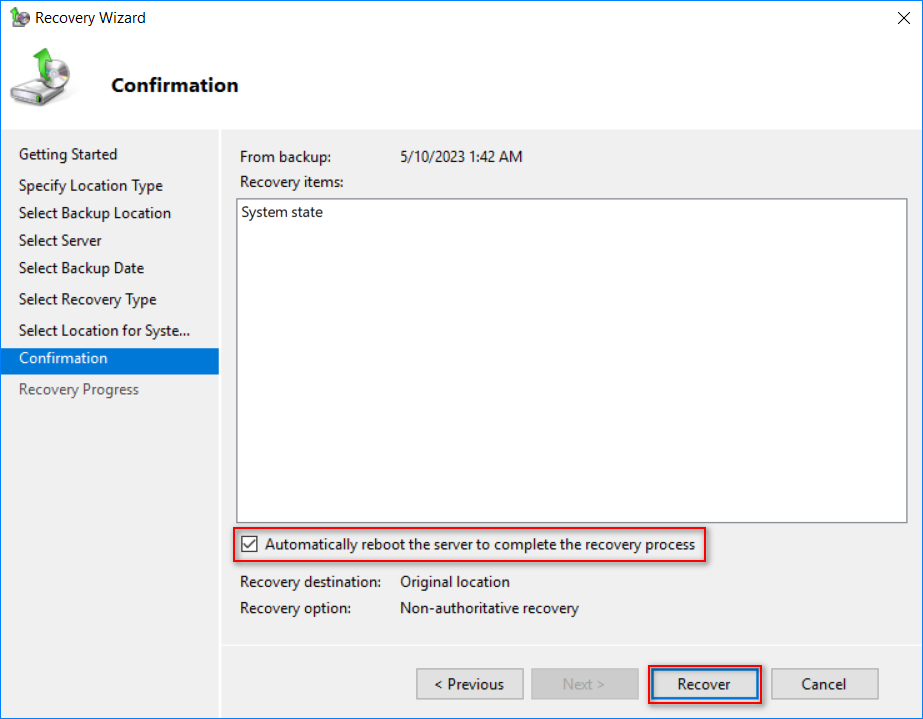Click the Cancel button

coord(824,684)
